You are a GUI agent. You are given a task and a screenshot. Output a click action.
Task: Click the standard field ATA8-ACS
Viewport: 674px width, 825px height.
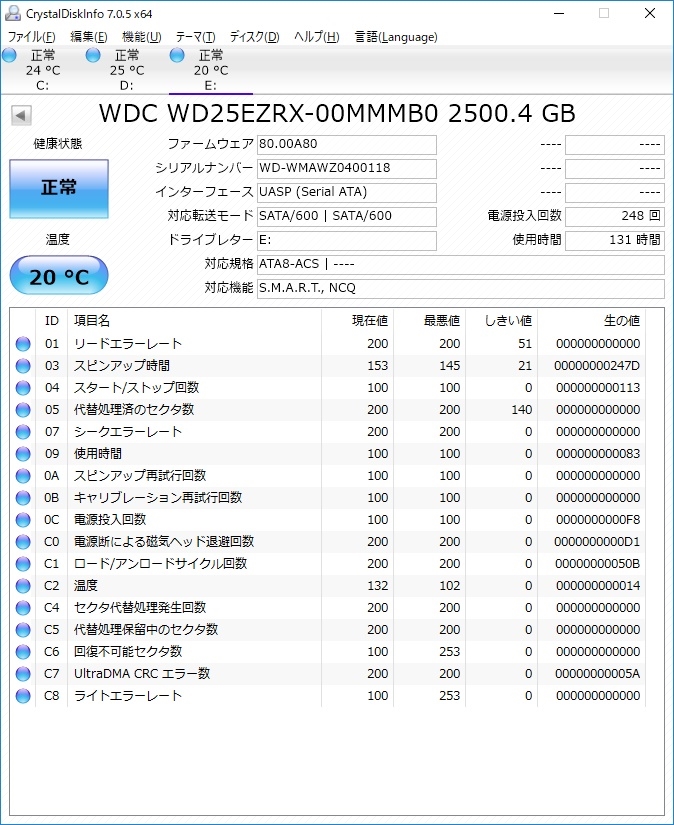tap(460, 264)
